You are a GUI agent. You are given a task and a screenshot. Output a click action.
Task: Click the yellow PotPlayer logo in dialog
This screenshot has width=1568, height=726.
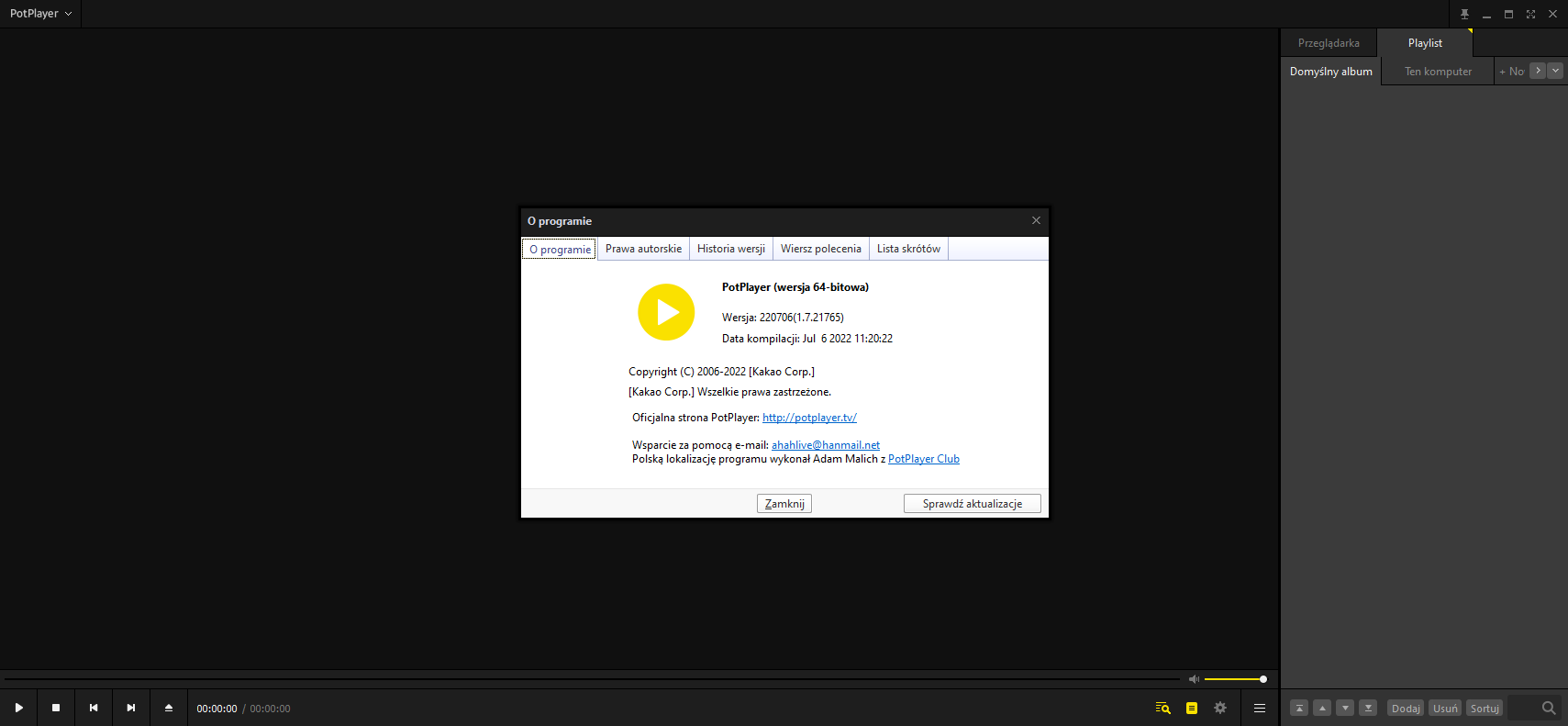(x=666, y=312)
